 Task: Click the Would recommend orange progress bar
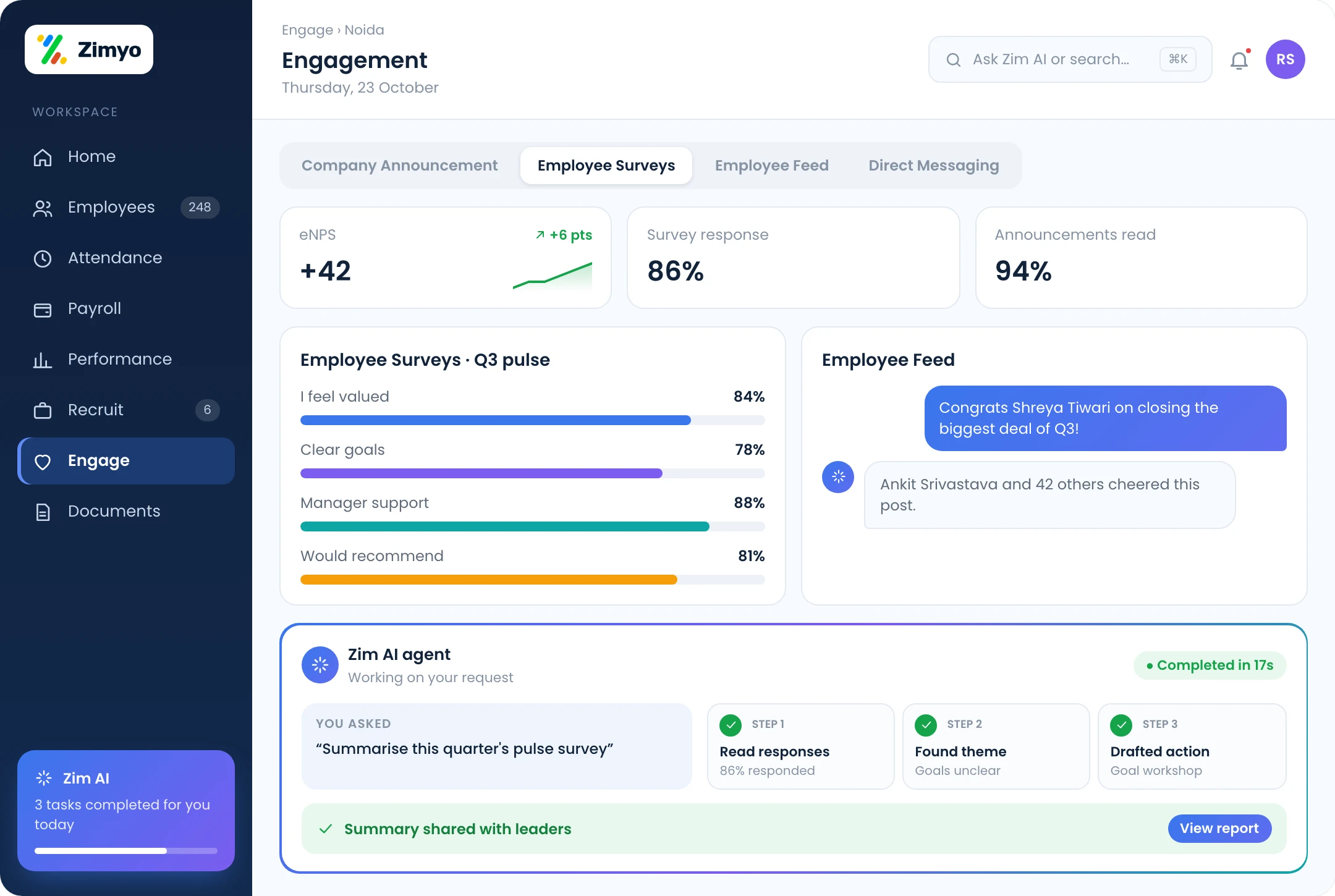[533, 580]
